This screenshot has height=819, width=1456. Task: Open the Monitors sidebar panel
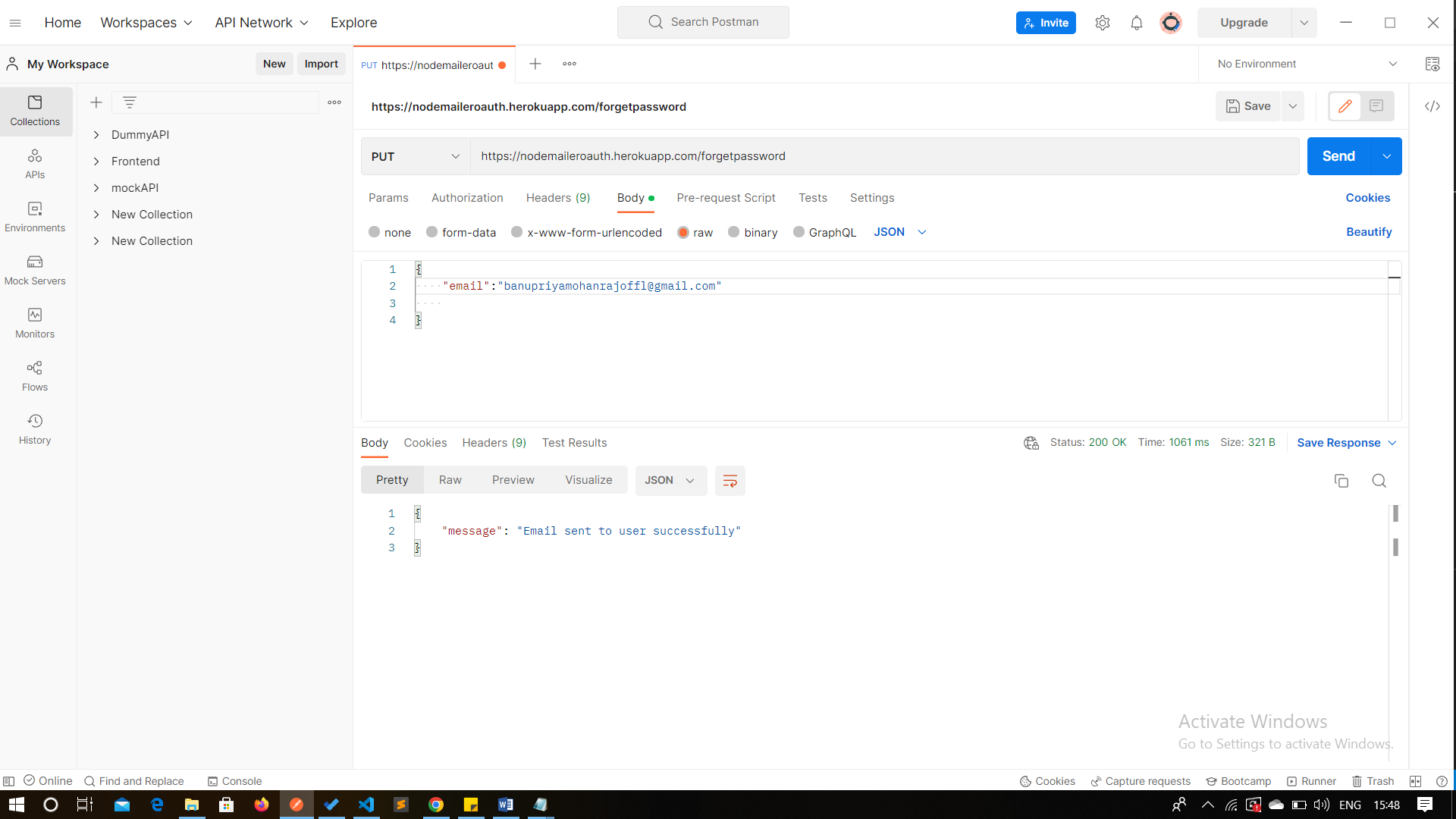pyautogui.click(x=35, y=323)
